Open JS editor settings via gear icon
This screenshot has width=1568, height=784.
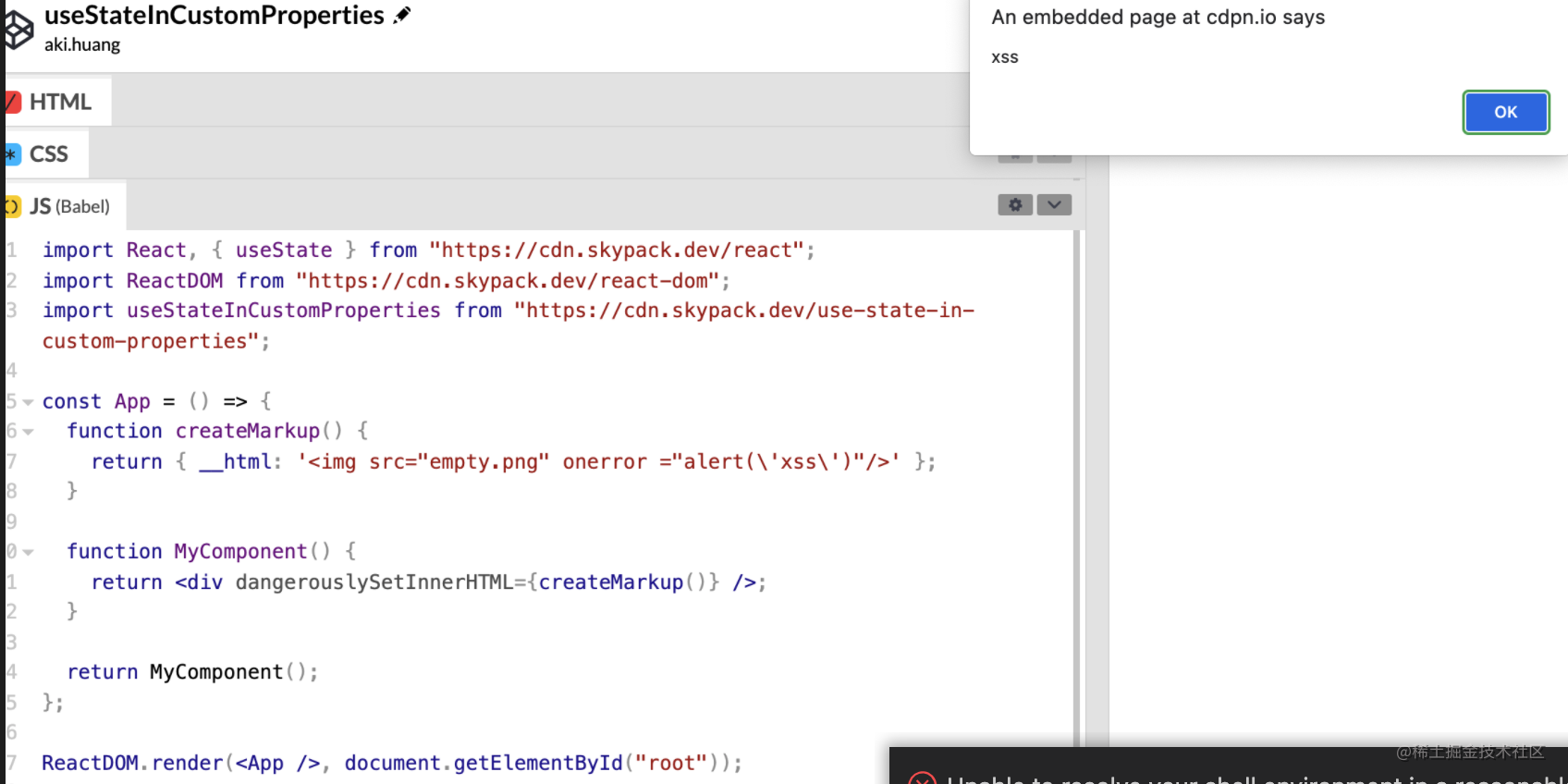tap(1014, 204)
